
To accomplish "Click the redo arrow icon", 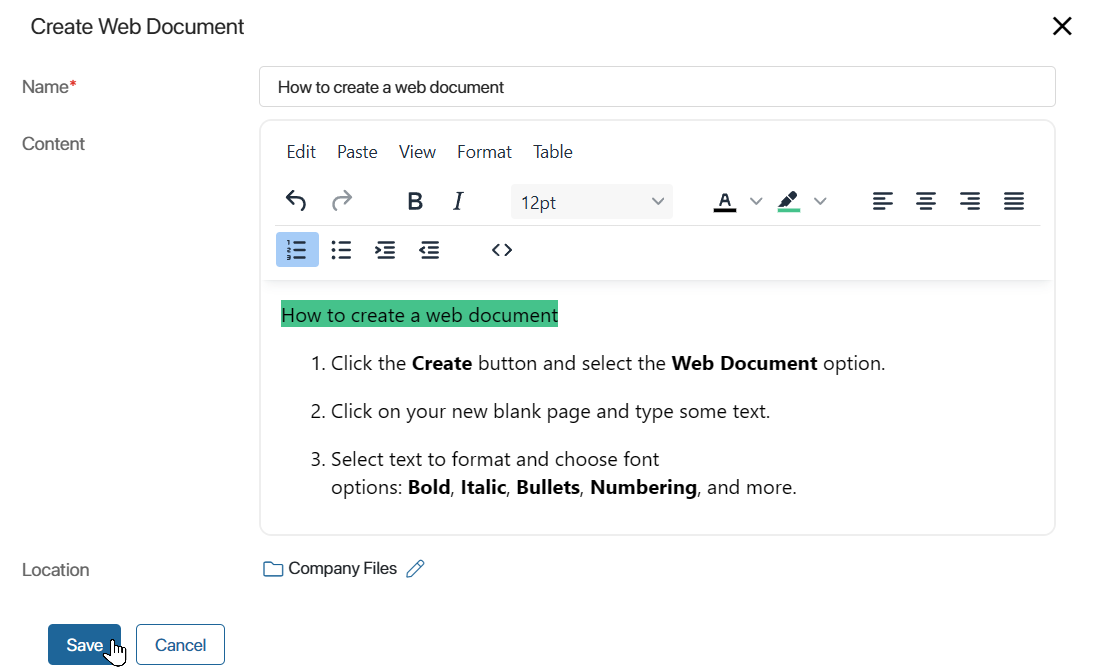I will coord(342,201).
